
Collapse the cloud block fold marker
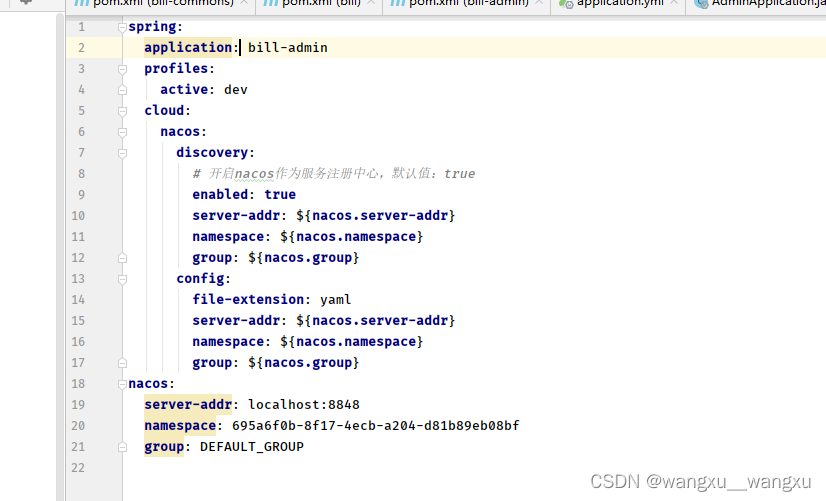[x=122, y=111]
